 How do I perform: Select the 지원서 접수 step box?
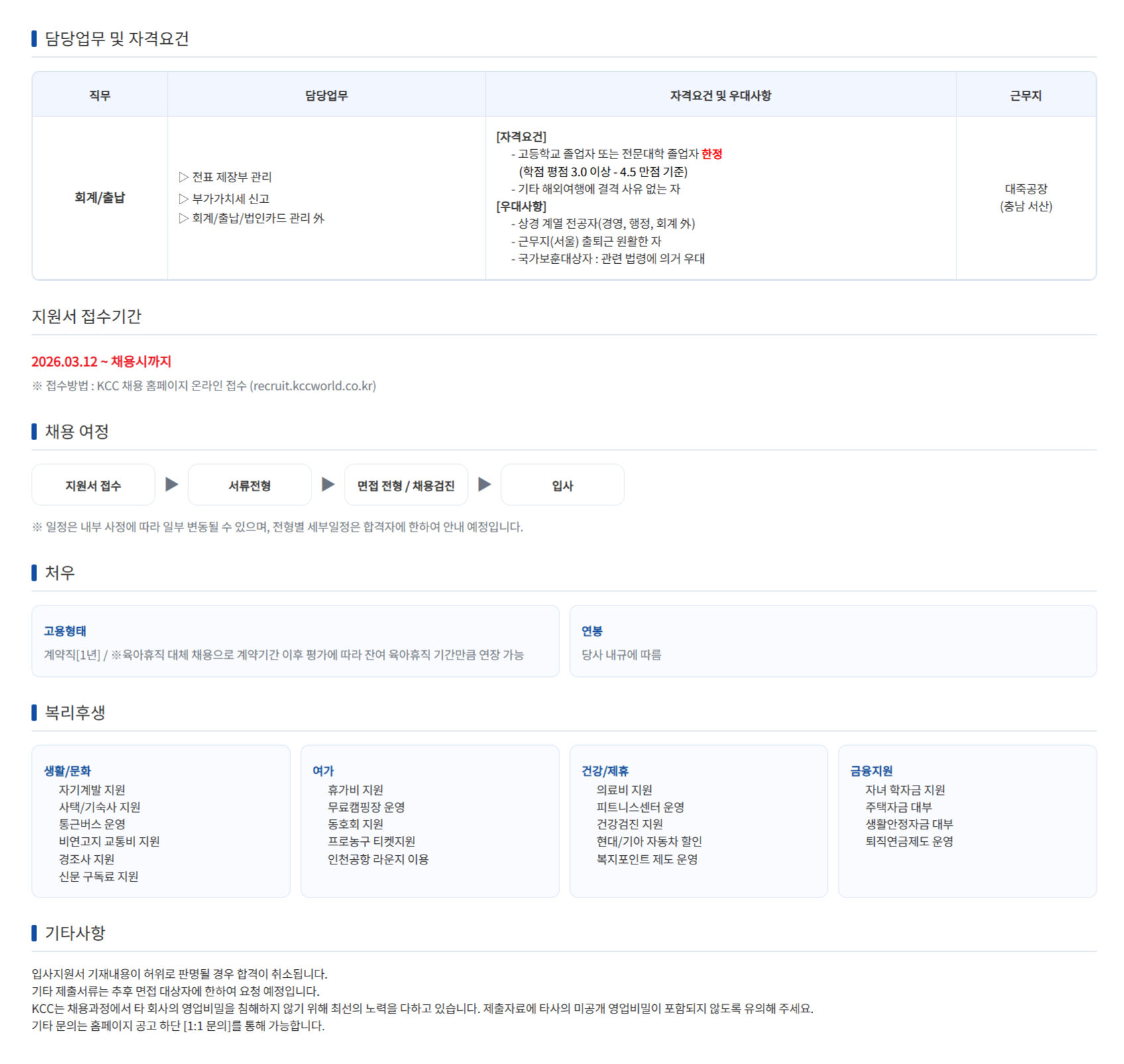pos(93,485)
